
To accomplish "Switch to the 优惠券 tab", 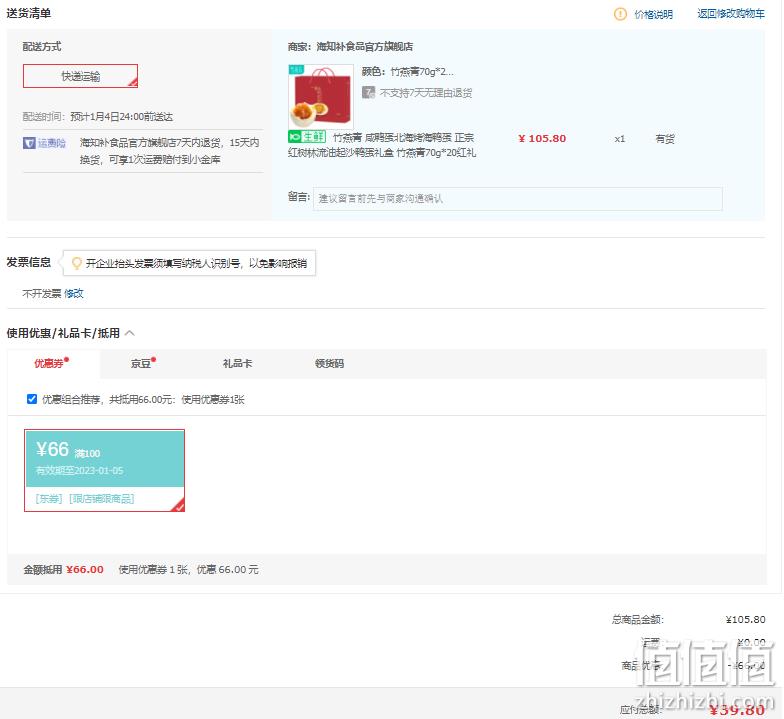I will (53, 364).
